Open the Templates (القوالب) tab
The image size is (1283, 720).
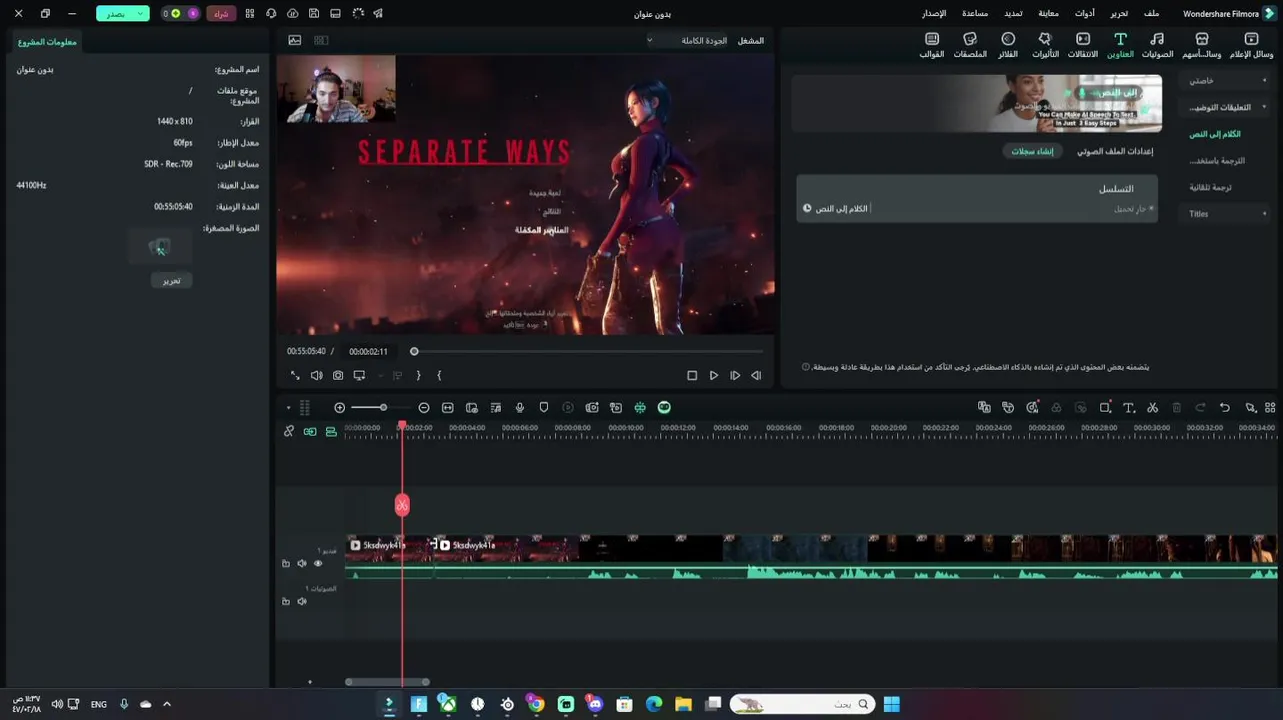pos(932,45)
